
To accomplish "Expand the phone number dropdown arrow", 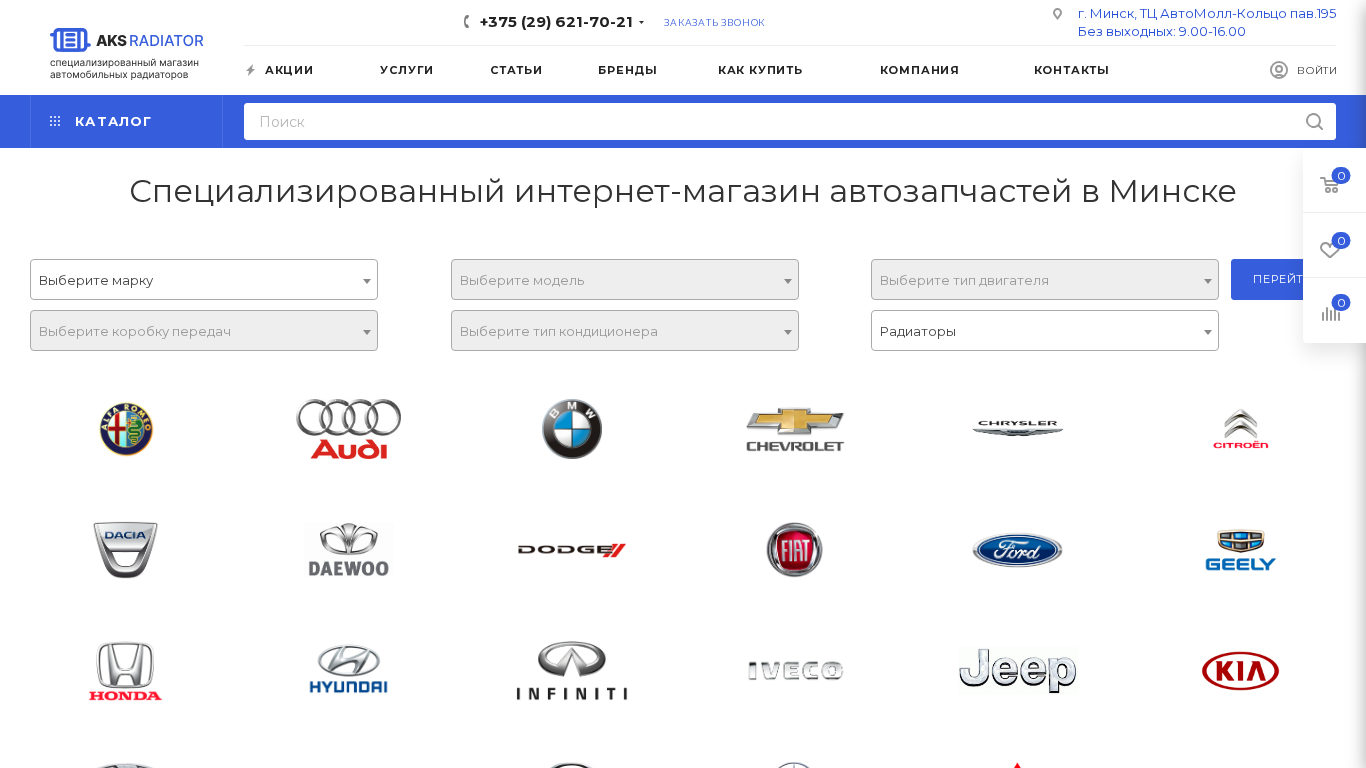I will (641, 23).
